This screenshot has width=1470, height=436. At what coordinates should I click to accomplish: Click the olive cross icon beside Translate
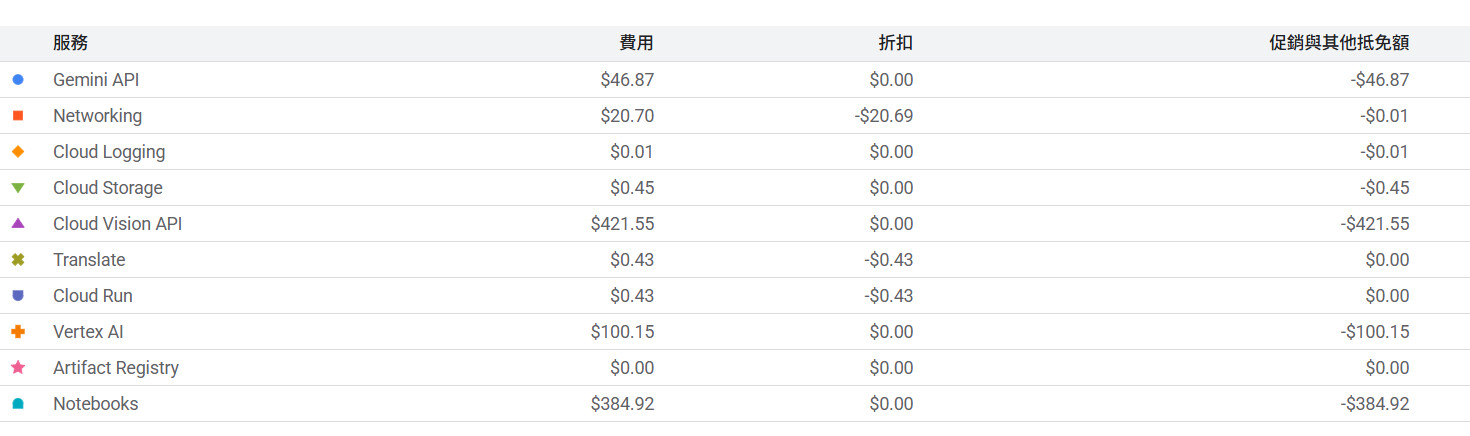(x=18, y=260)
